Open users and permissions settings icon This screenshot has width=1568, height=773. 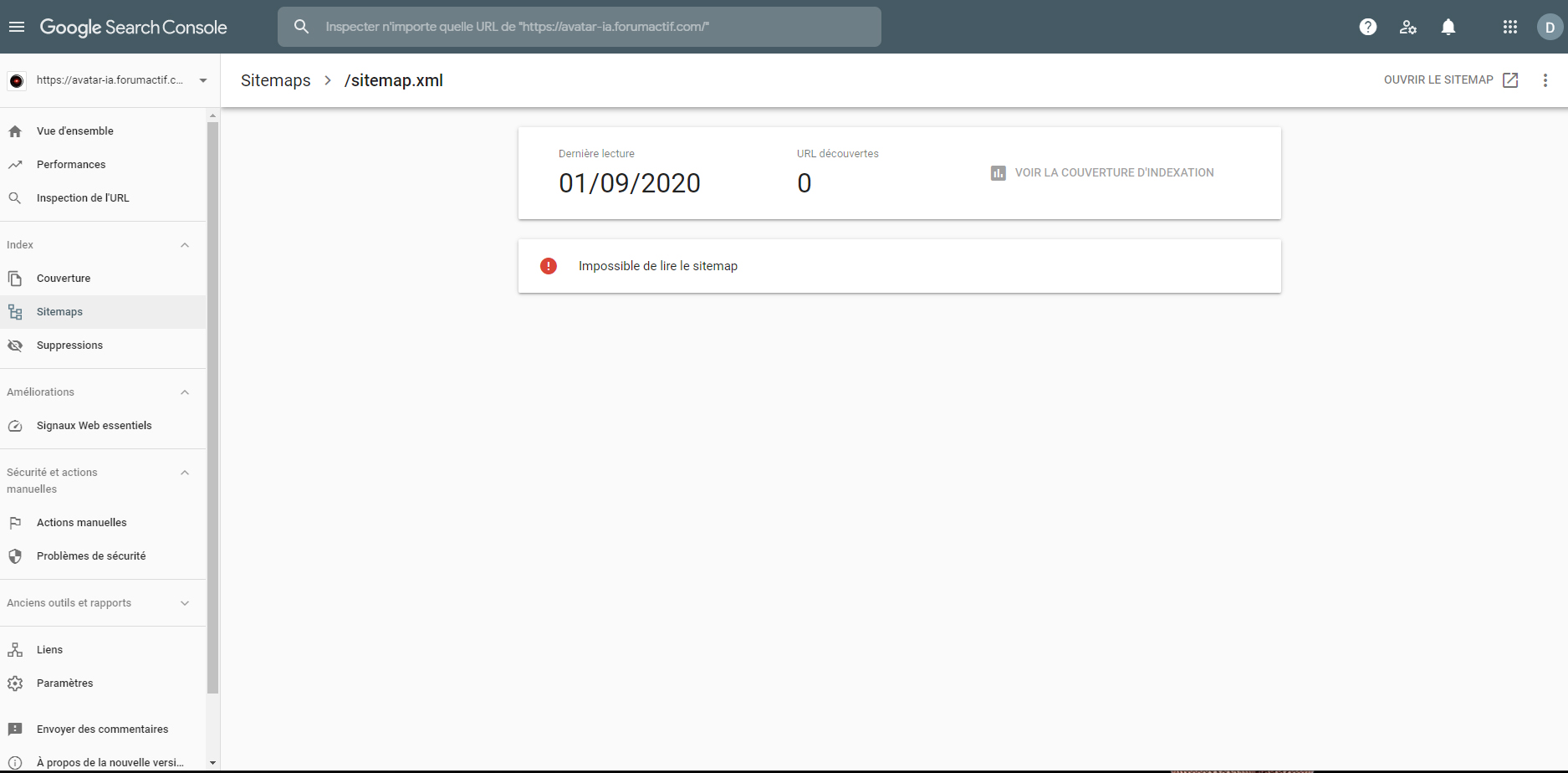point(1408,27)
